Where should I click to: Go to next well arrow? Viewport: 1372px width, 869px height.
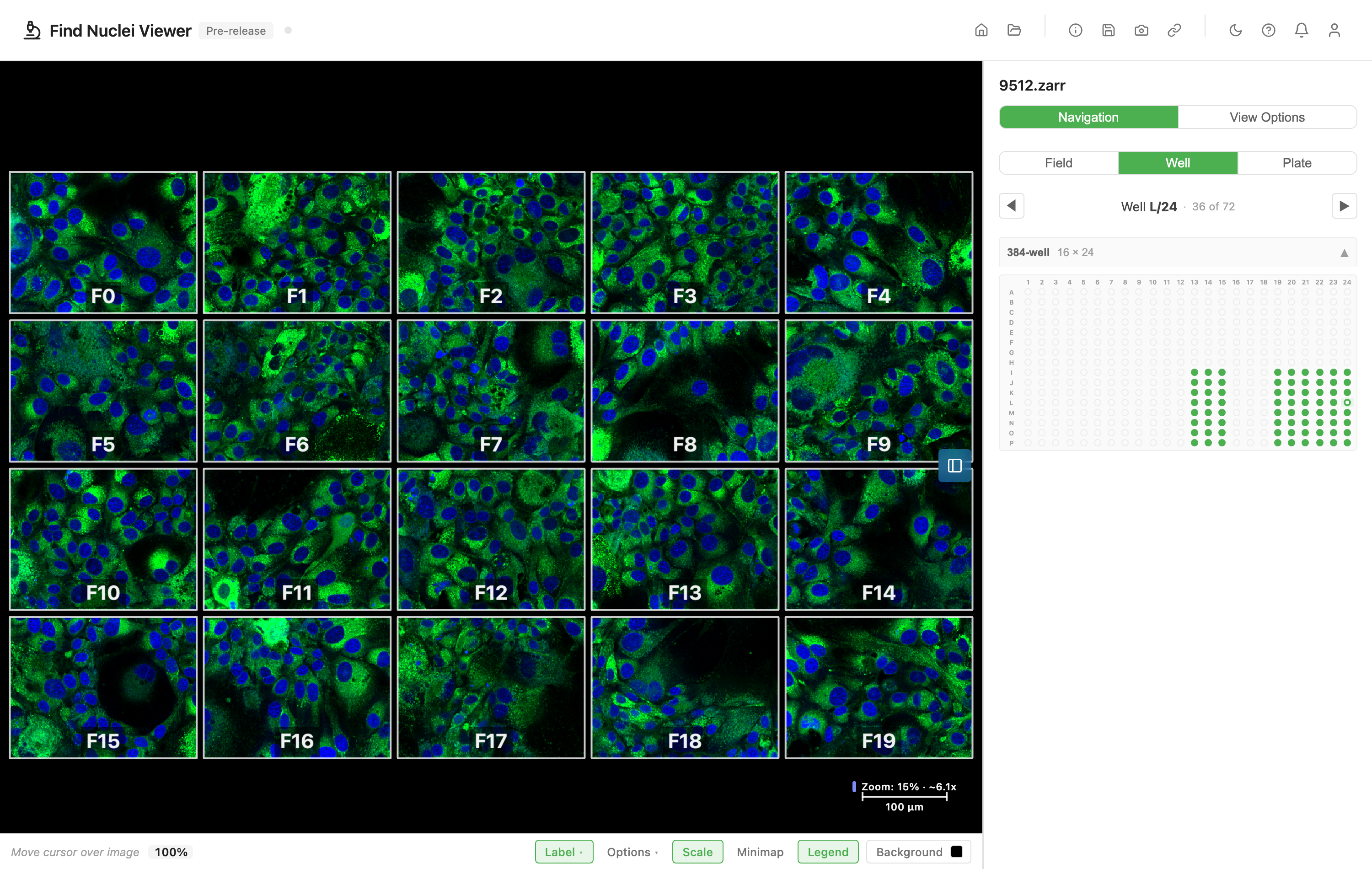pos(1344,206)
